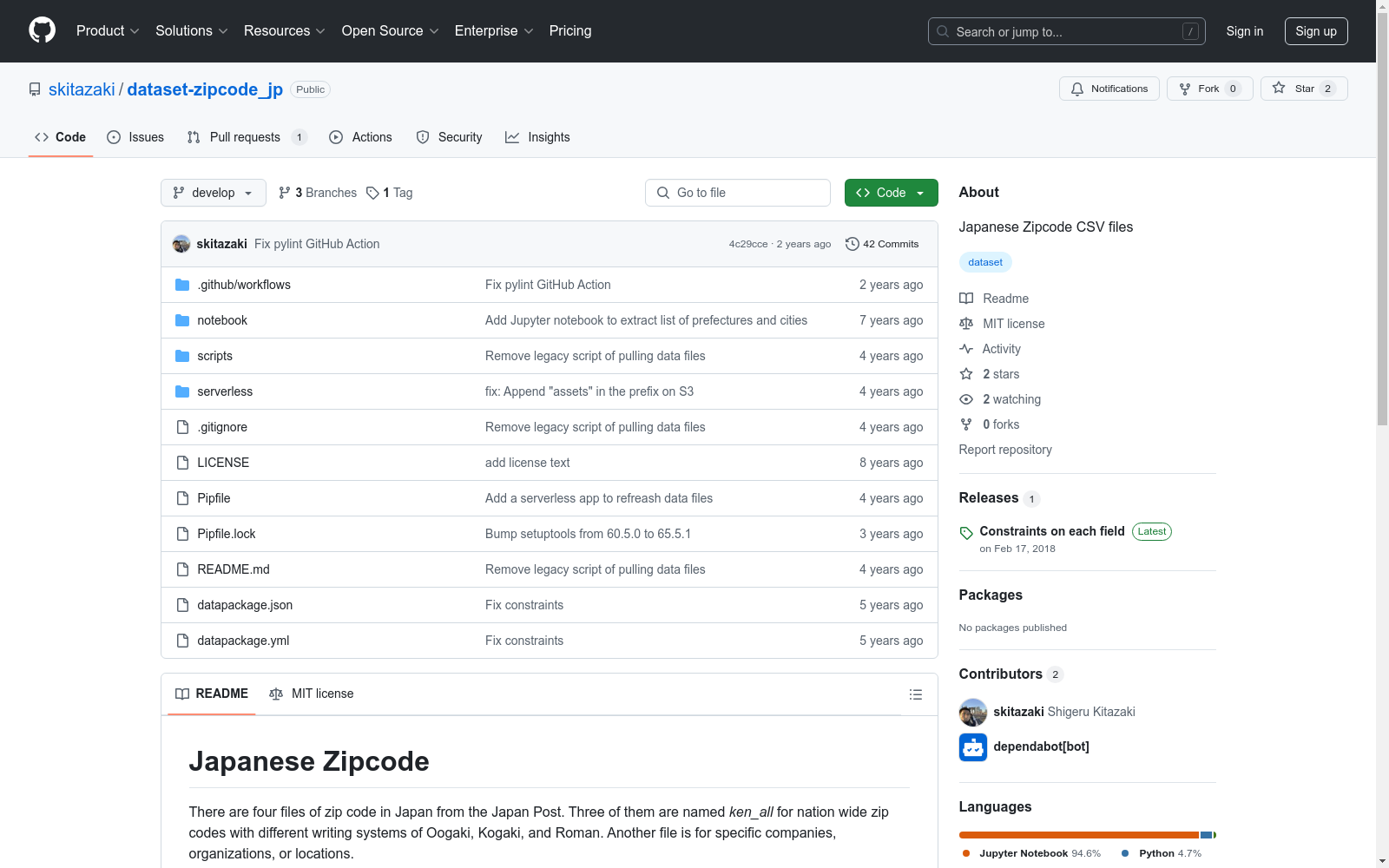
Task: Click the LICENSE file icon
Action: point(182,463)
